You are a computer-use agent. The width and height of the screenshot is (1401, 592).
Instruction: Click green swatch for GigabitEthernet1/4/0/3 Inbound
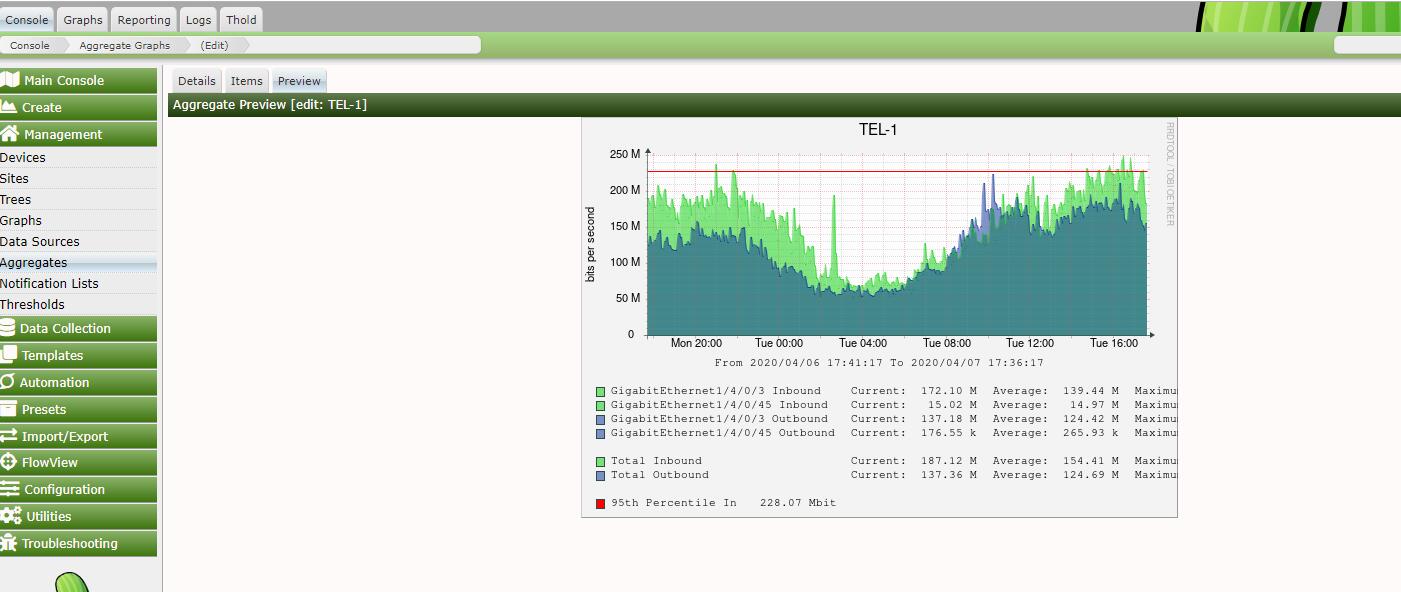click(x=601, y=392)
